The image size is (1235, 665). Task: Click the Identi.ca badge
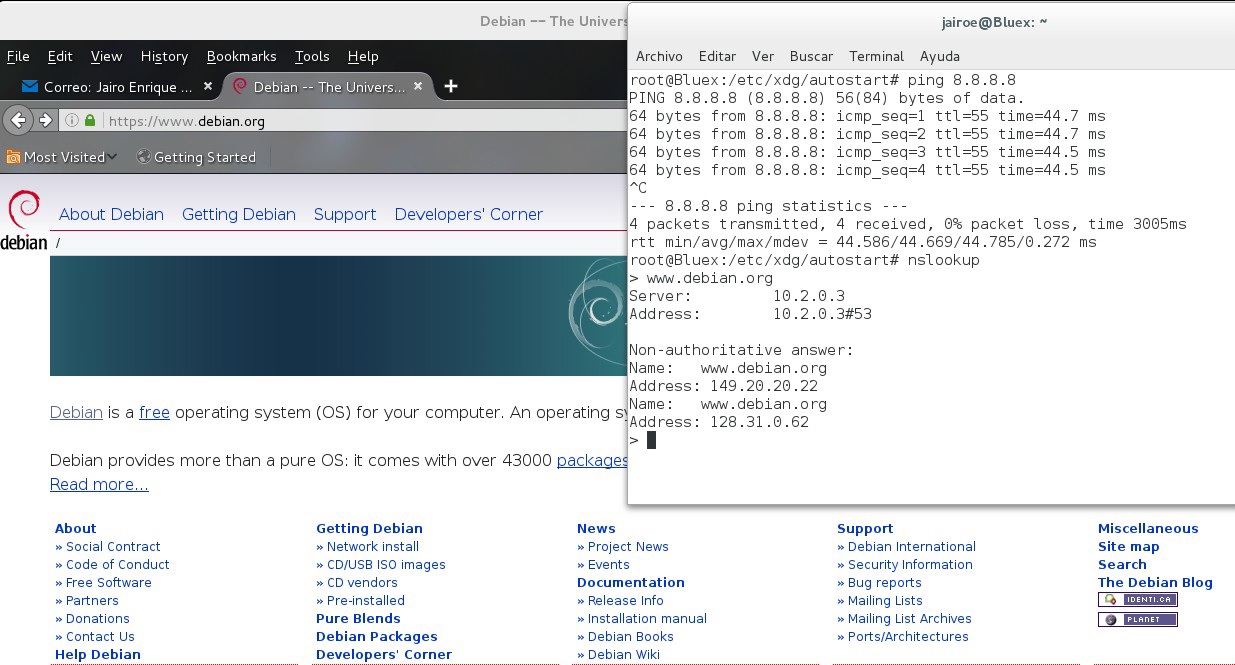(1137, 600)
